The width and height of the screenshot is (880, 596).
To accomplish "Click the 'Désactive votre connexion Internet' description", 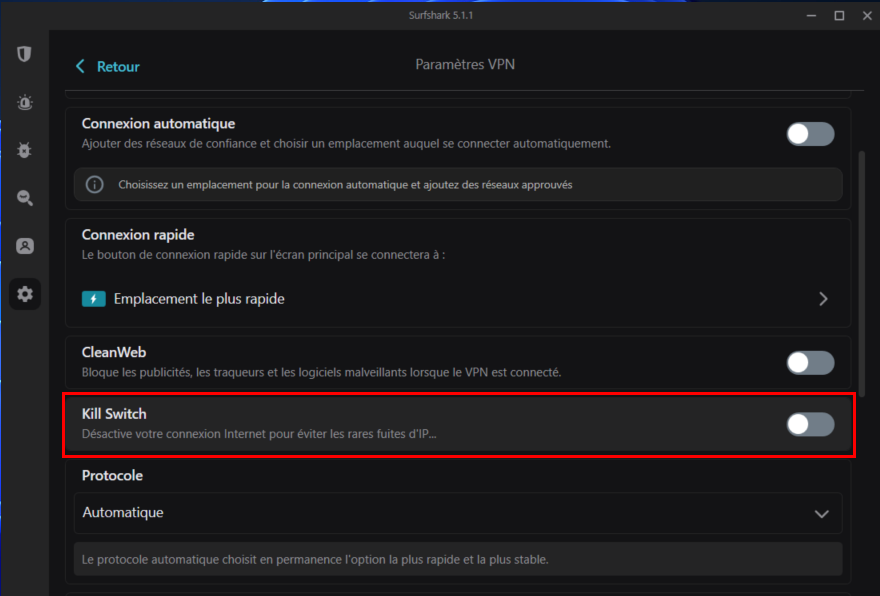I will click(259, 434).
